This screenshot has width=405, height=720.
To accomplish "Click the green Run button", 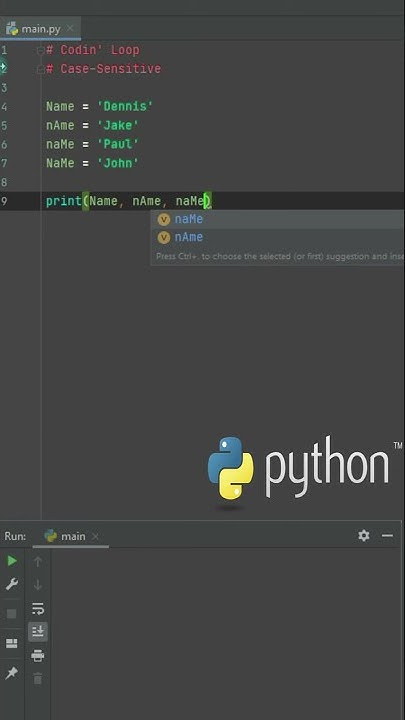I will (x=12, y=561).
